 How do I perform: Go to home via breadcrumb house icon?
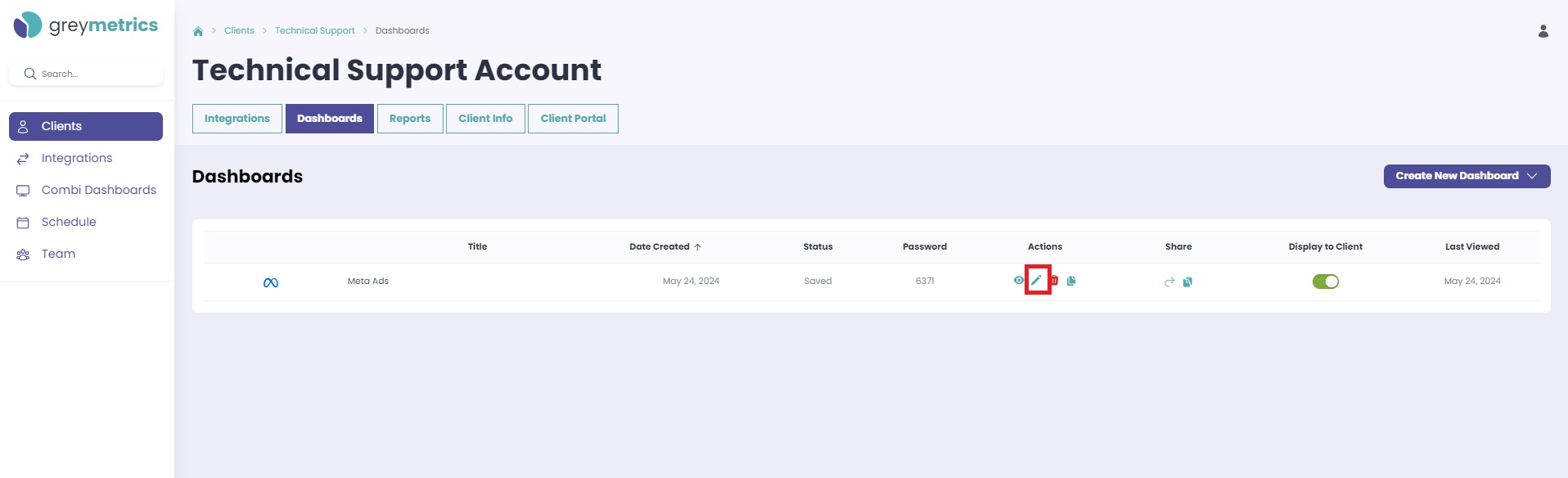pos(198,31)
